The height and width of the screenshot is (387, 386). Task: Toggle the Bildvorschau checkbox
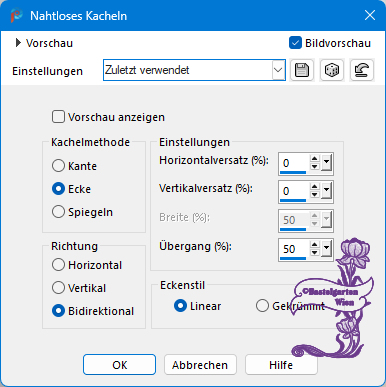pos(295,43)
